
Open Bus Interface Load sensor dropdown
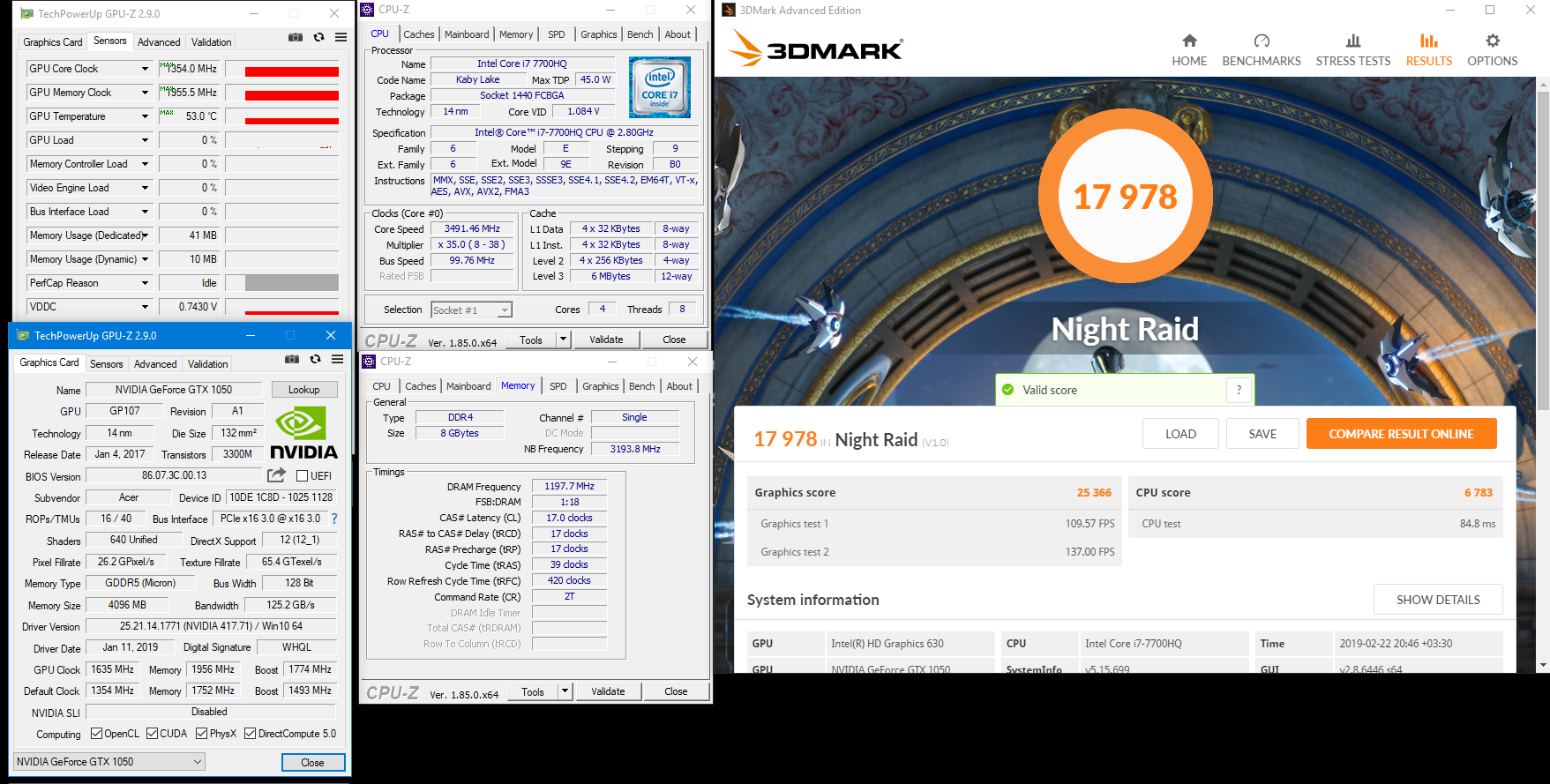point(146,212)
